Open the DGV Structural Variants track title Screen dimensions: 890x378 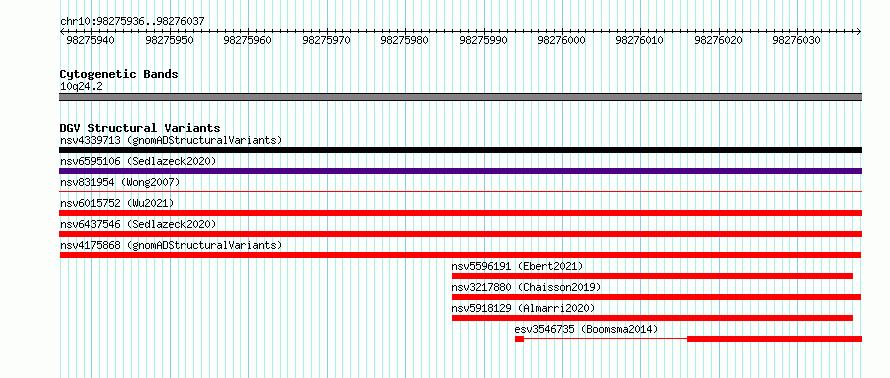pos(140,128)
